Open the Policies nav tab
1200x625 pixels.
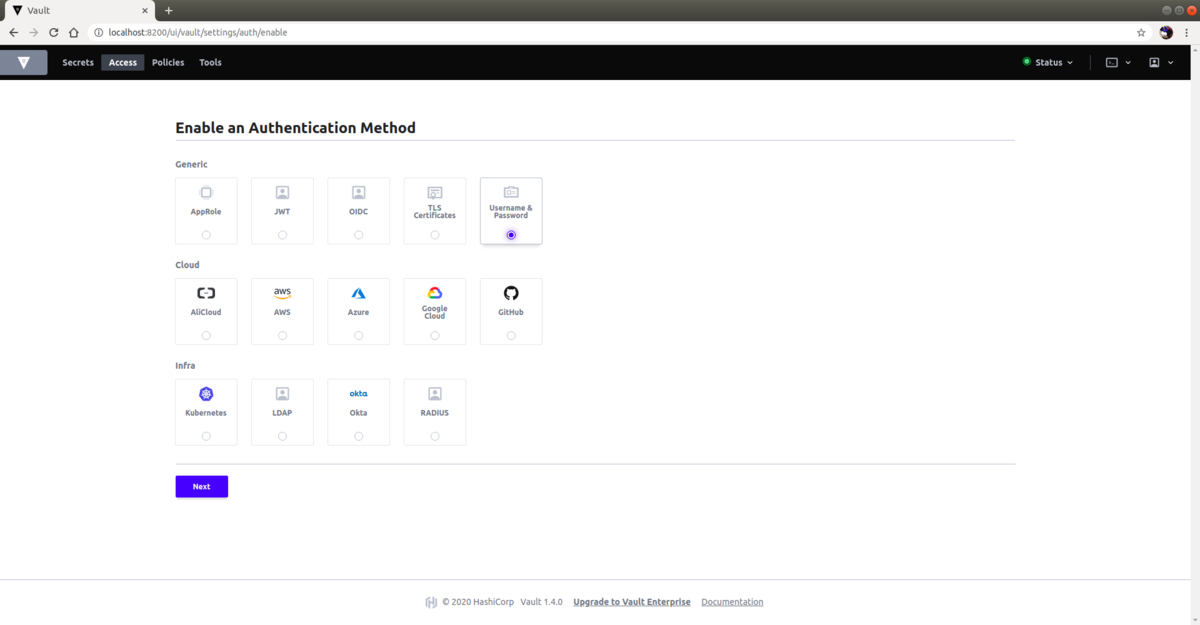168,62
